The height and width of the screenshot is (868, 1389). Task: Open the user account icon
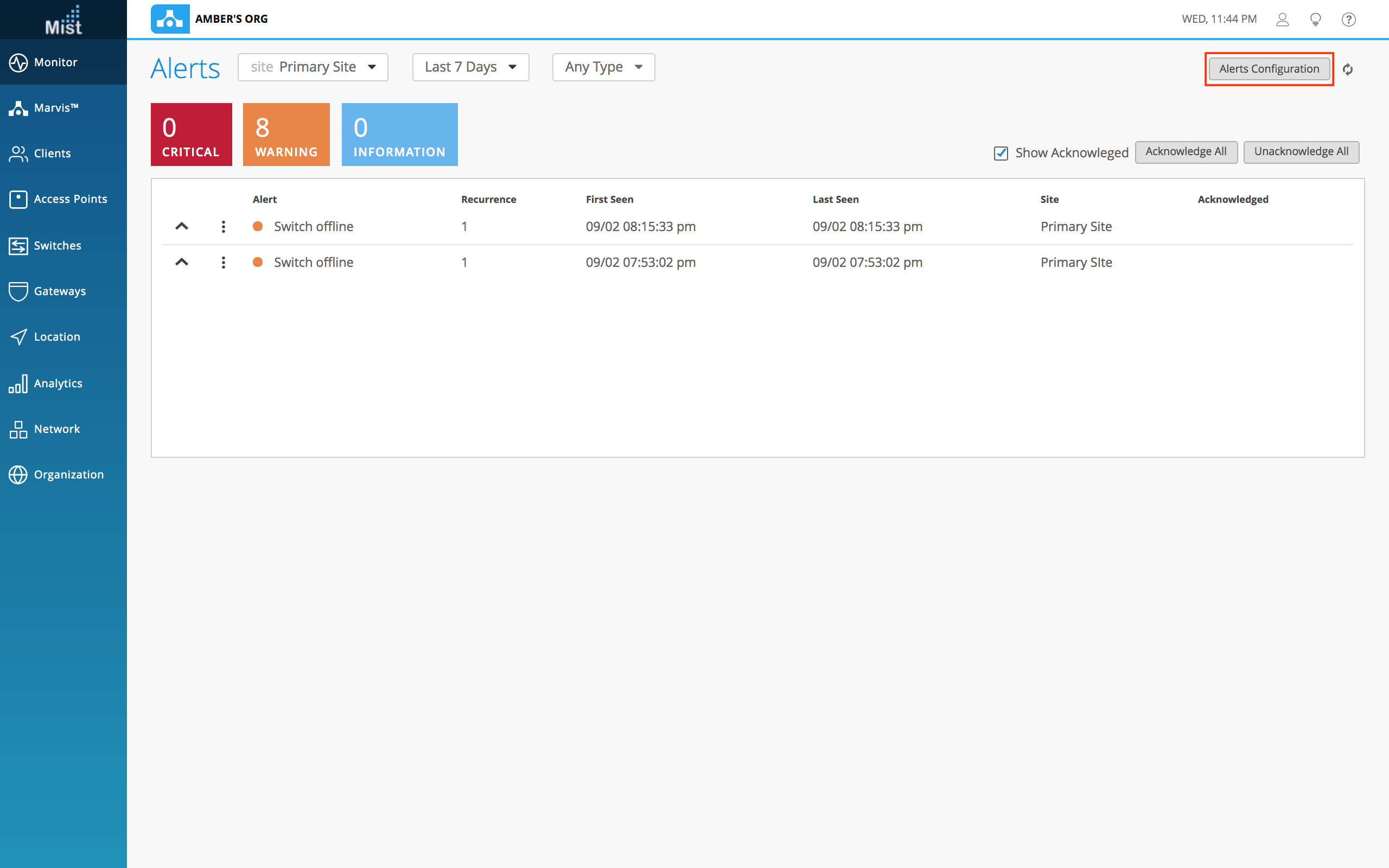pyautogui.click(x=1282, y=20)
